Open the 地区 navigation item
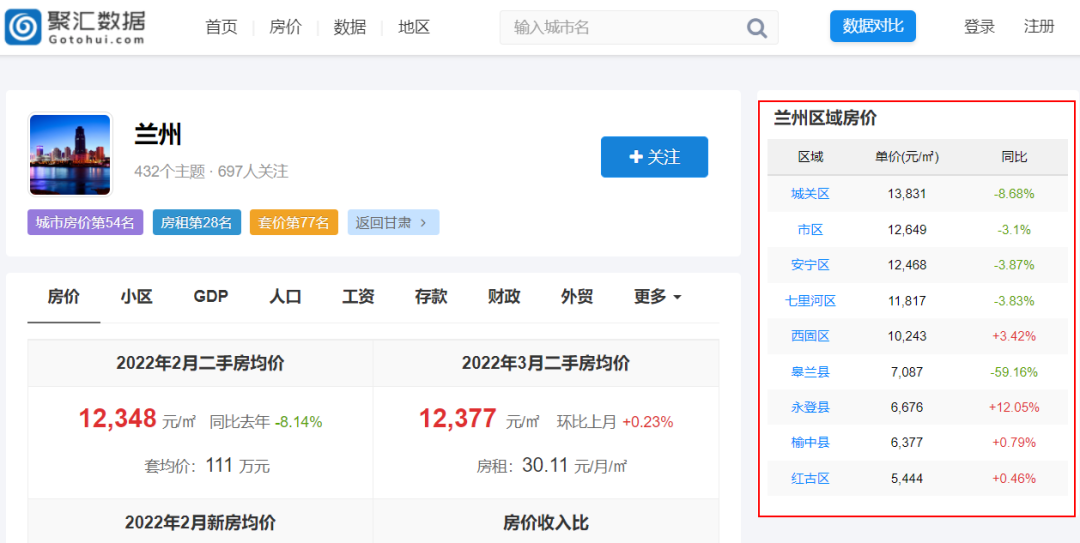The width and height of the screenshot is (1080, 543). (414, 28)
